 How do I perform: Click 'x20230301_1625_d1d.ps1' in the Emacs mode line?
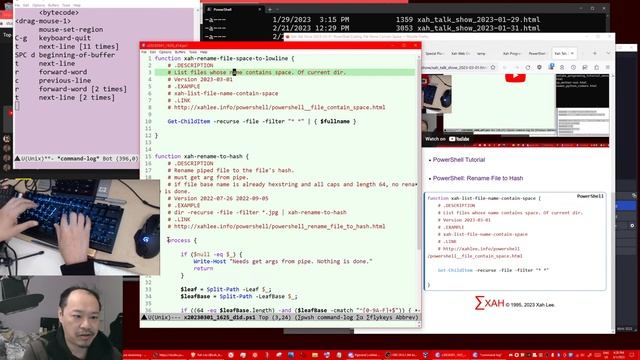[220, 317]
